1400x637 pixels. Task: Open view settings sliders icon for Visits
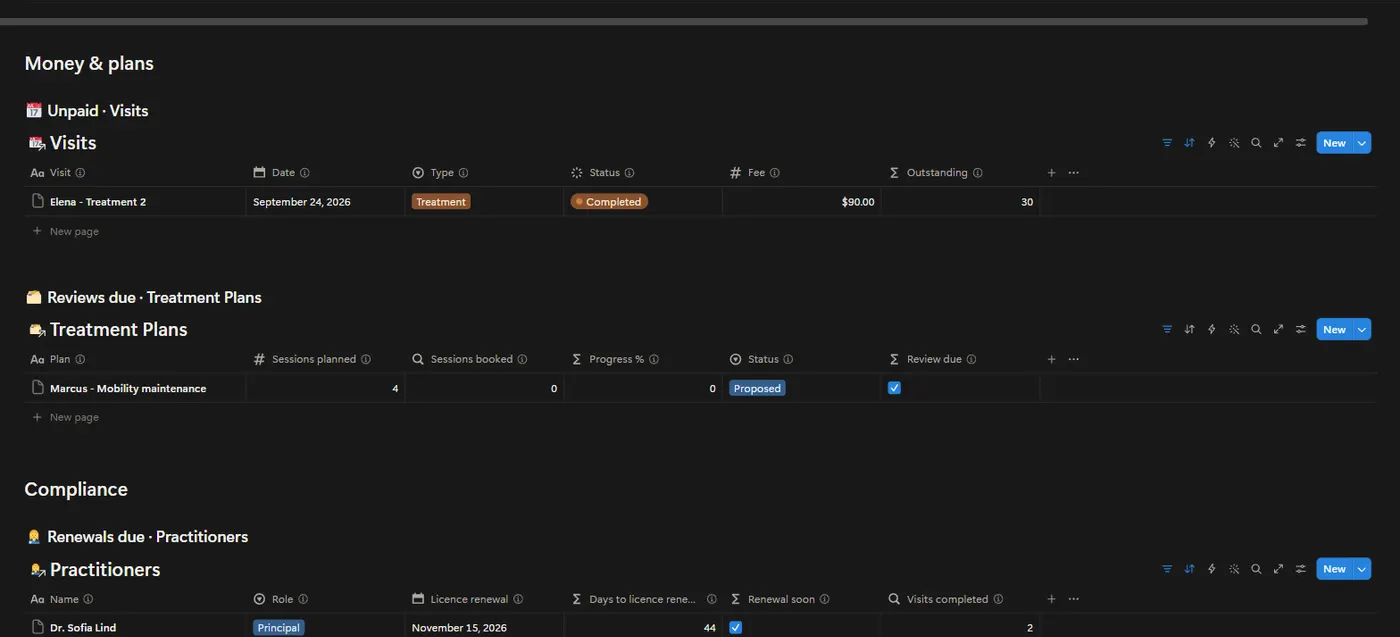point(1301,143)
